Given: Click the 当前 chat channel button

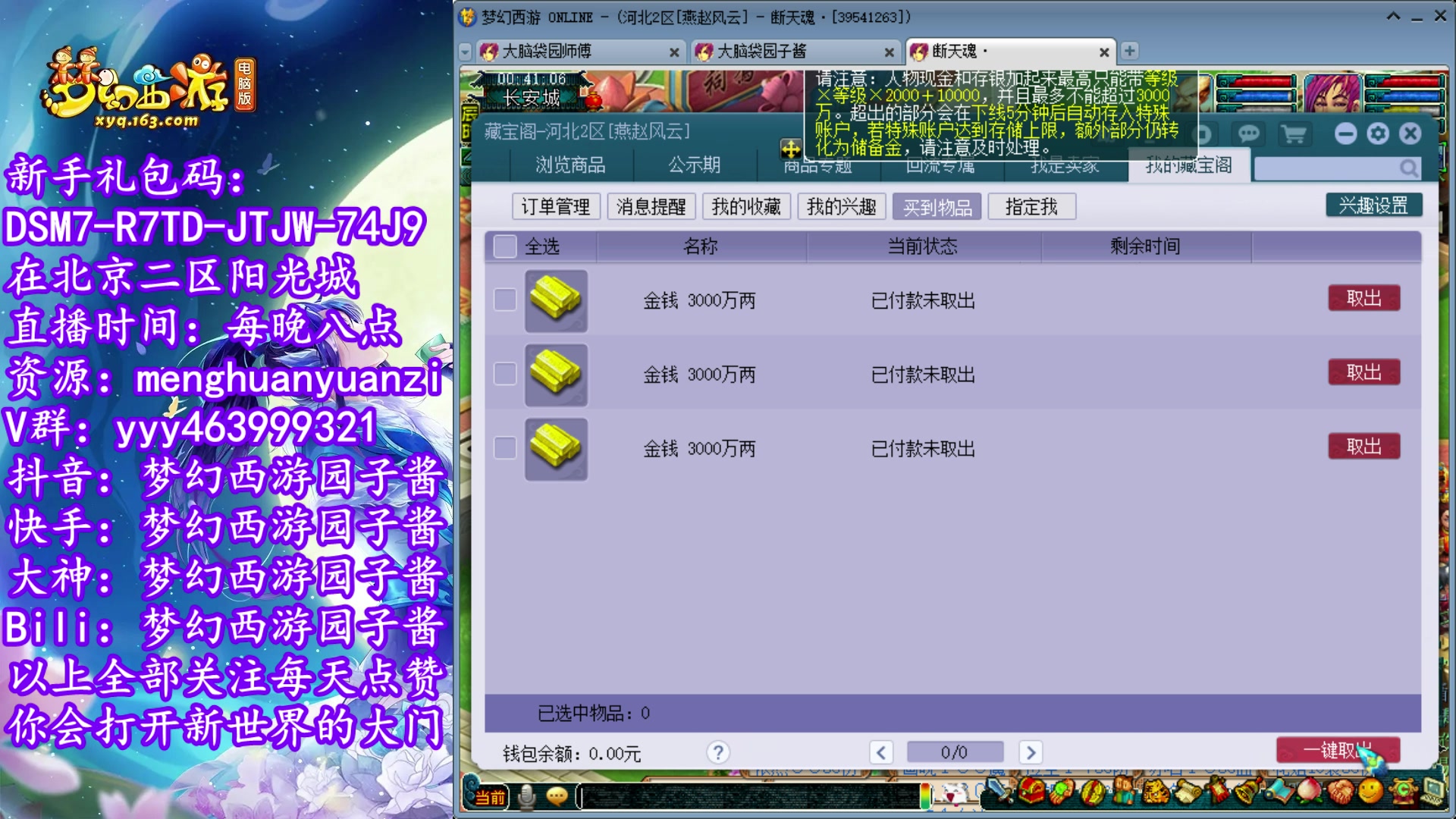Looking at the screenshot, I should coord(489,797).
